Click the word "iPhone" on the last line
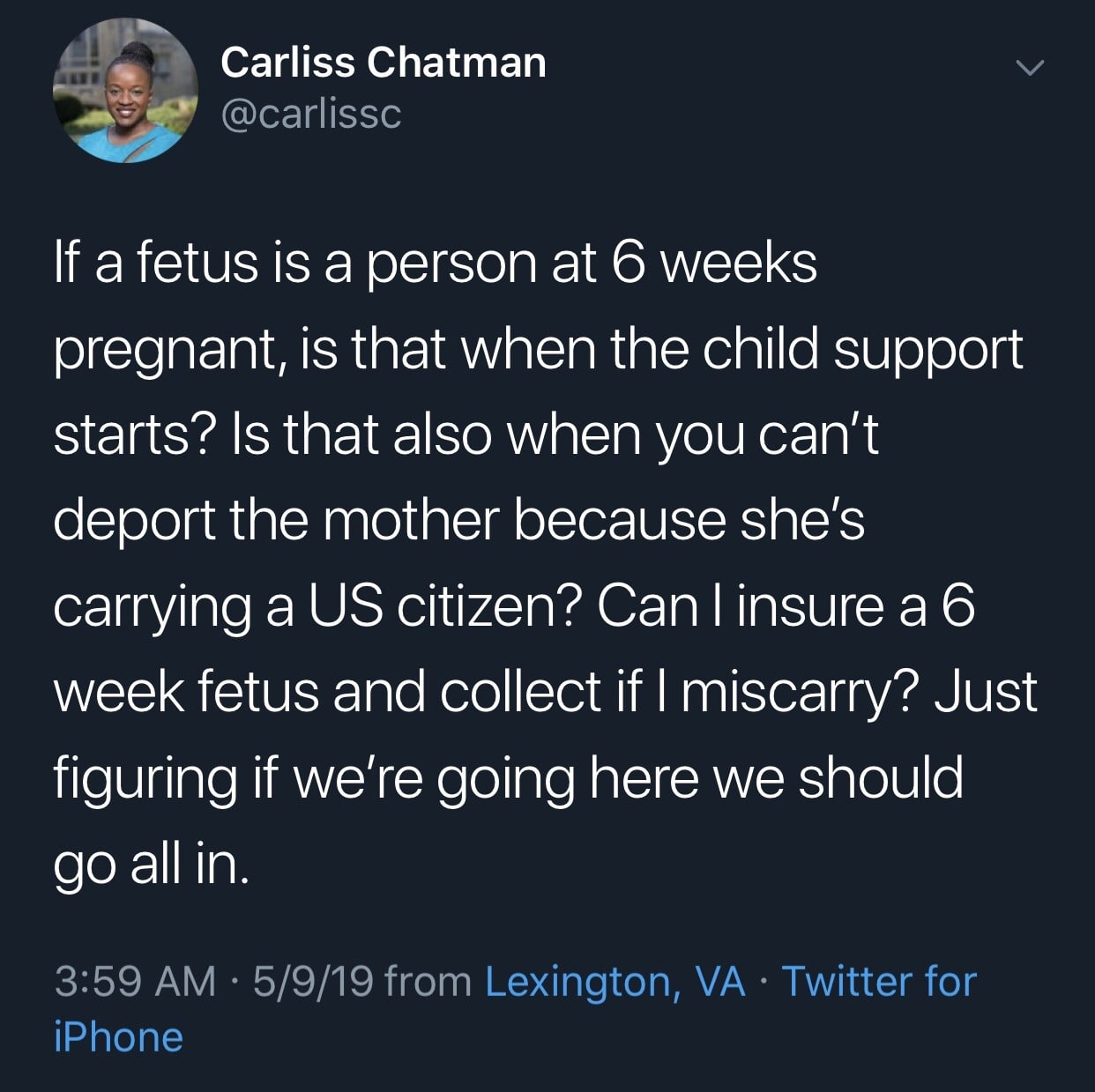This screenshot has width=1095, height=1092. (x=118, y=1037)
